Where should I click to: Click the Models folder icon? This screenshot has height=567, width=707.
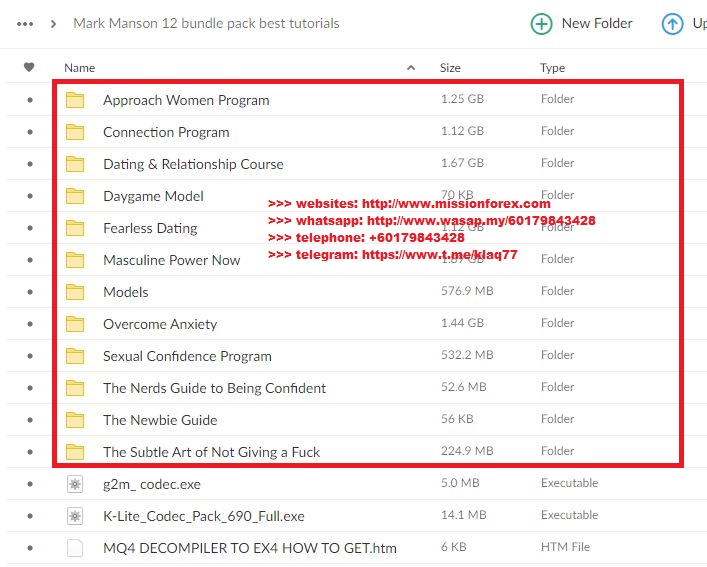pyautogui.click(x=75, y=292)
